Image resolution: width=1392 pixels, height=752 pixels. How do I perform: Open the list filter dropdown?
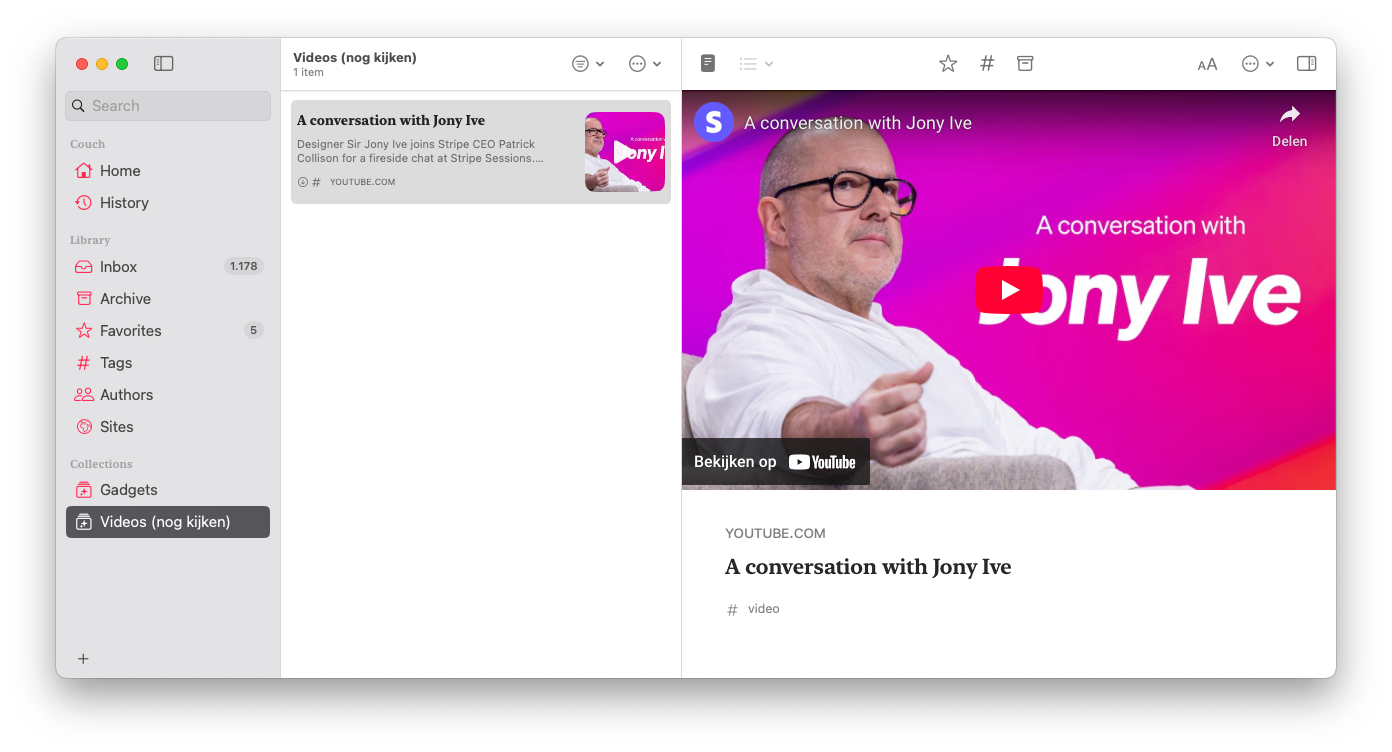coord(588,64)
